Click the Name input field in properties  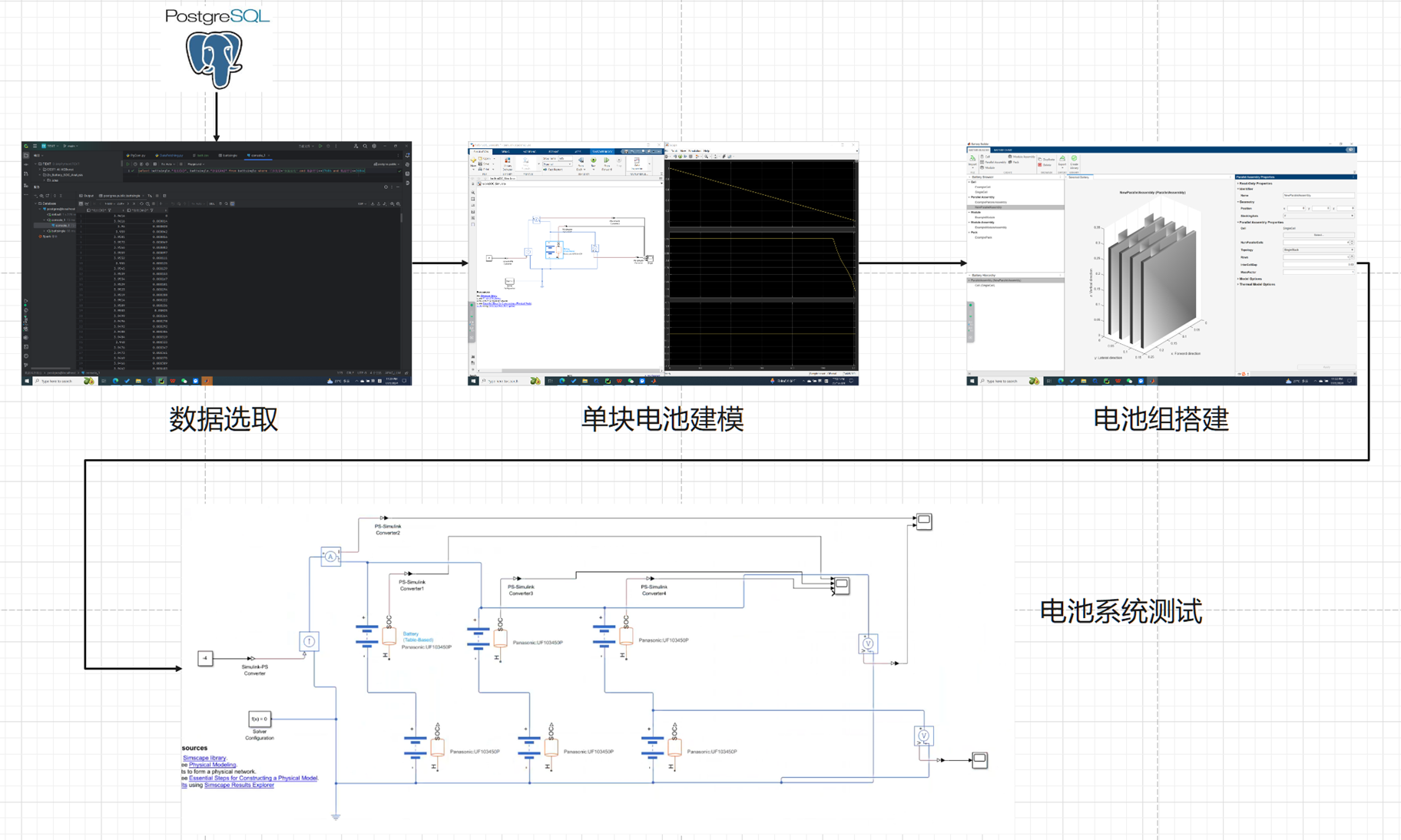point(1317,195)
